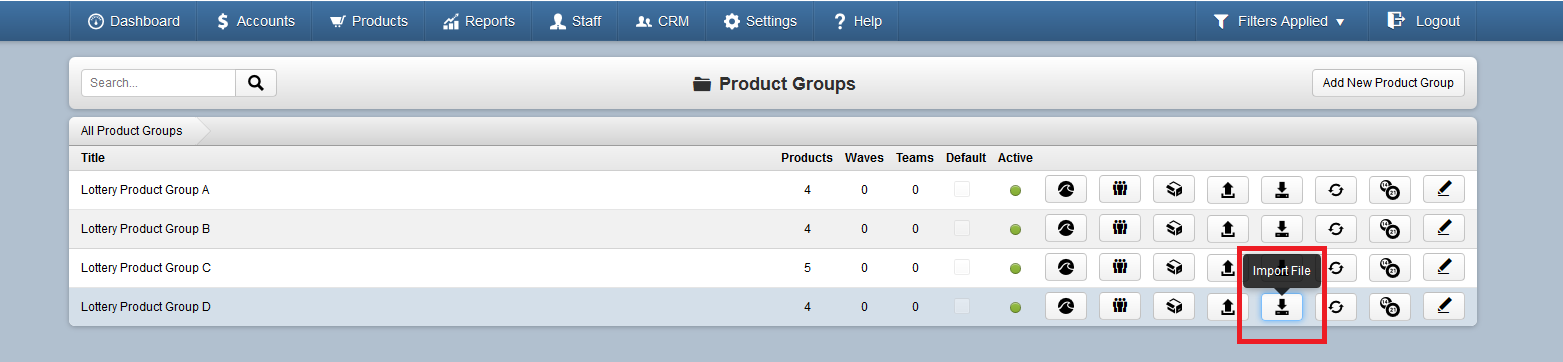The width and height of the screenshot is (1563, 362).
Task: Toggle Active green dot for Product Group B
Action: coord(1015,229)
